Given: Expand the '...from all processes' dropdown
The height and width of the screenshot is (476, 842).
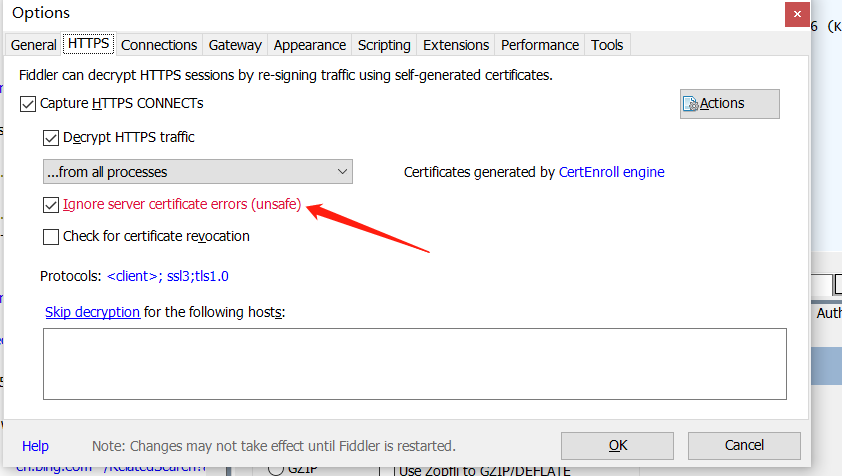Looking at the screenshot, I should [x=197, y=172].
